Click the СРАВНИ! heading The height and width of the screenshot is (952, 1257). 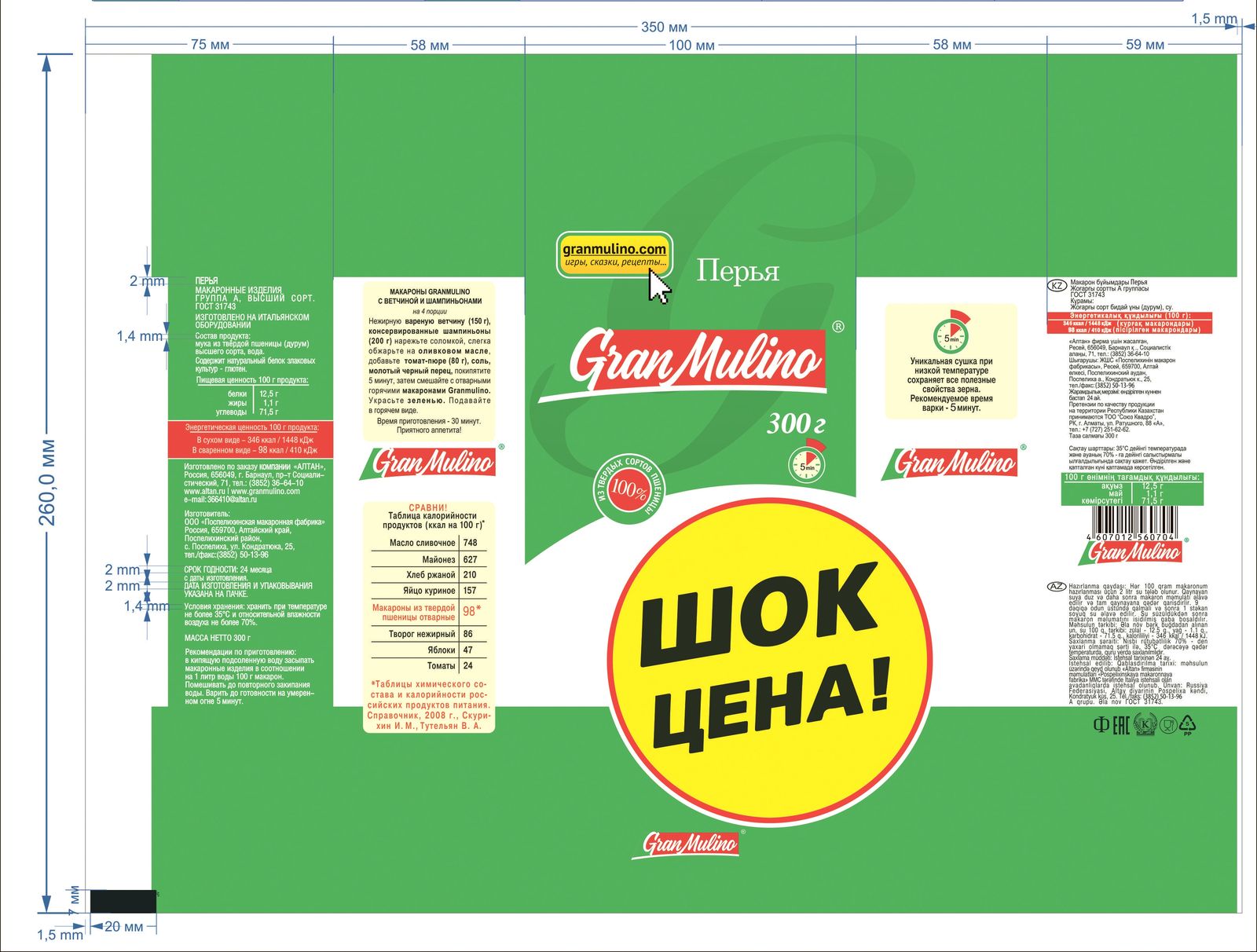point(428,507)
